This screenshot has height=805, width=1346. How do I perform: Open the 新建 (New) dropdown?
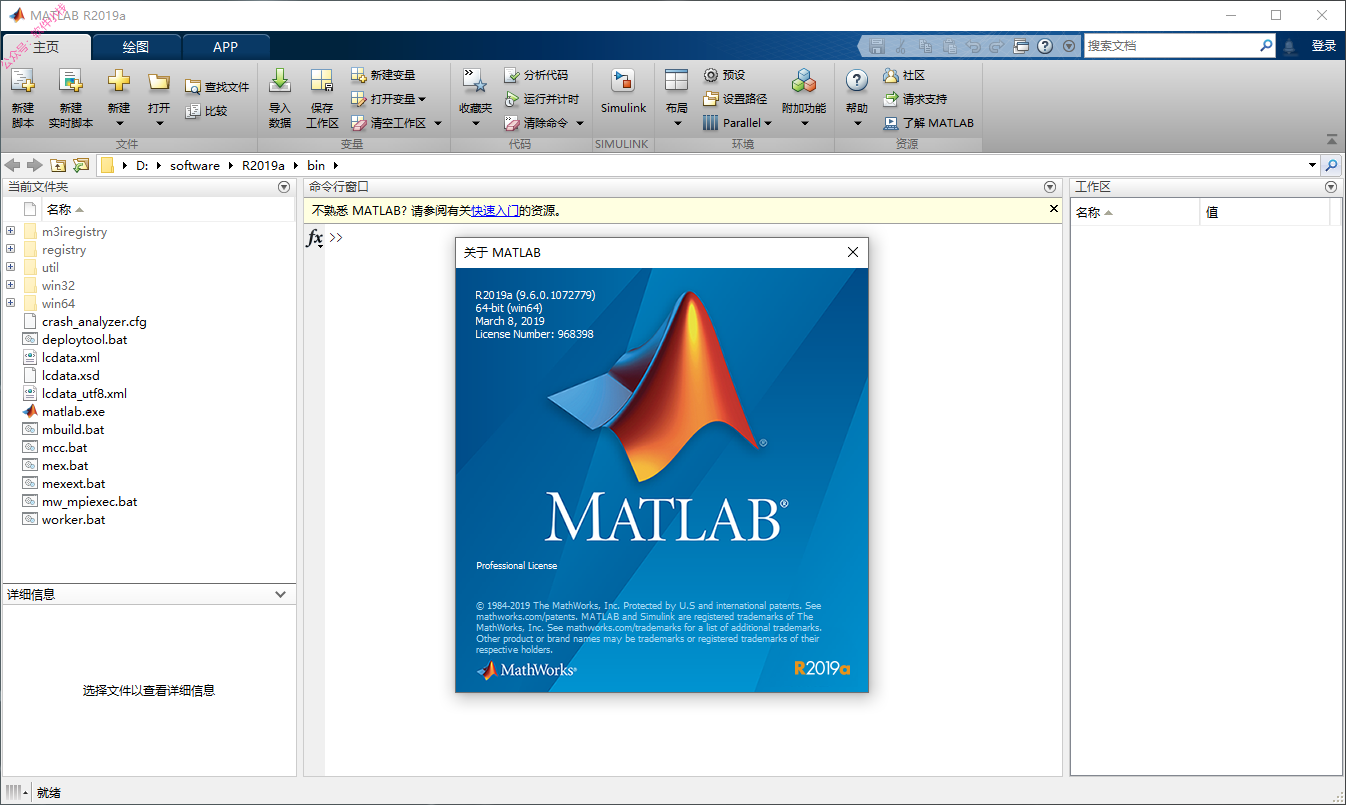click(119, 123)
